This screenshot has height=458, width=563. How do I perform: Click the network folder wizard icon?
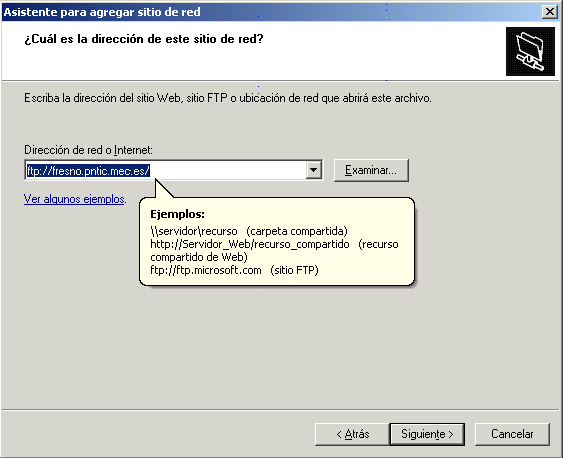click(x=530, y=51)
